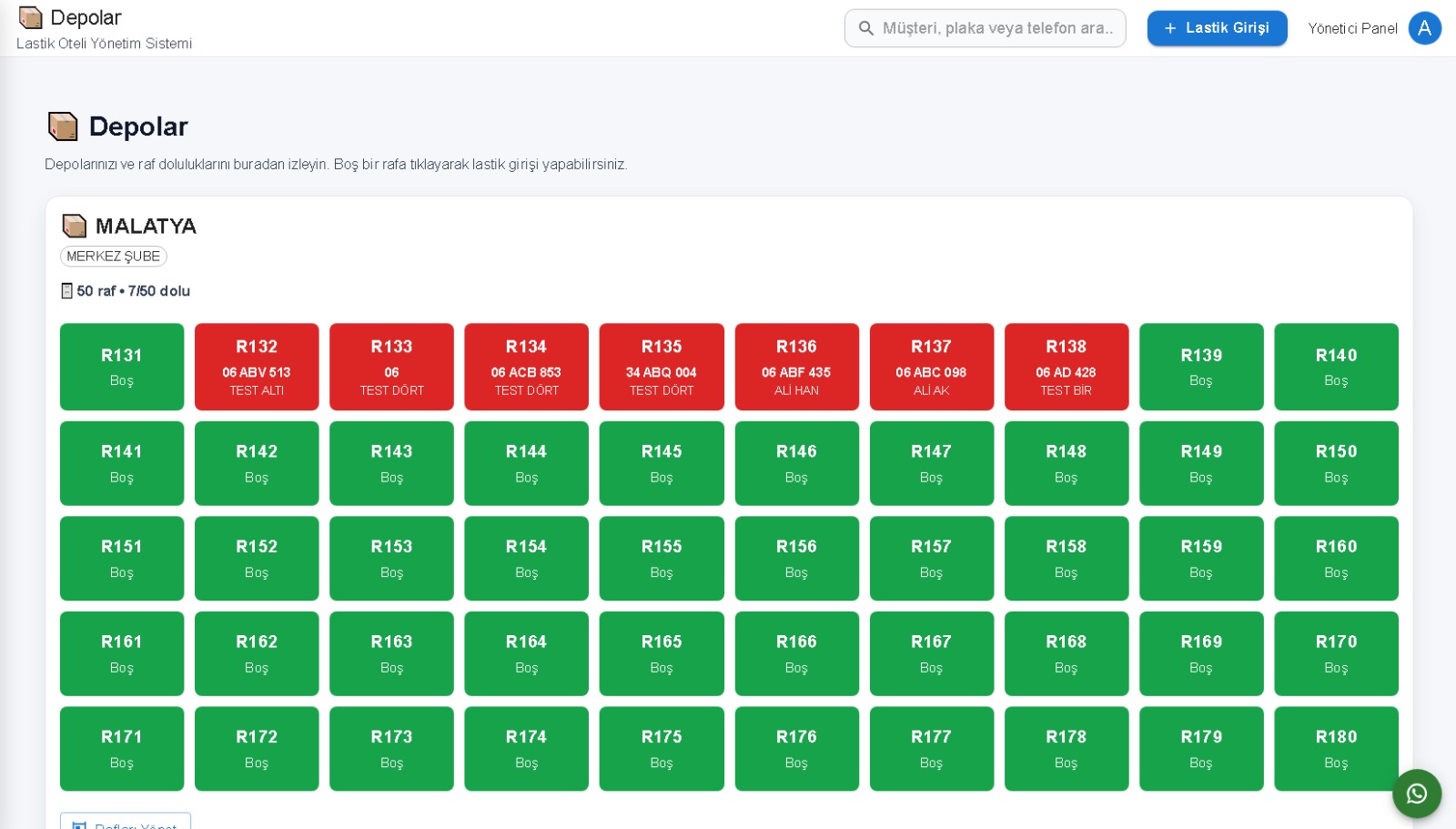Click the shelf icon beside '50 raf'
The width and height of the screenshot is (1456, 829).
pos(66,291)
